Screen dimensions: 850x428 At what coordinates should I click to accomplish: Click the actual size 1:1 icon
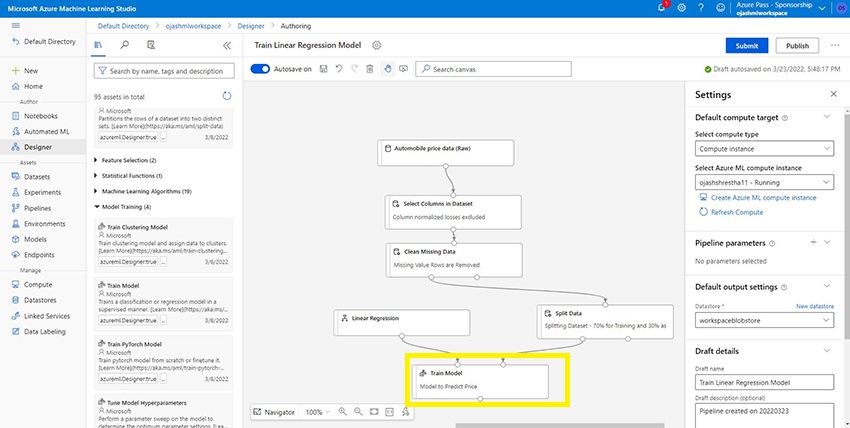pos(389,412)
